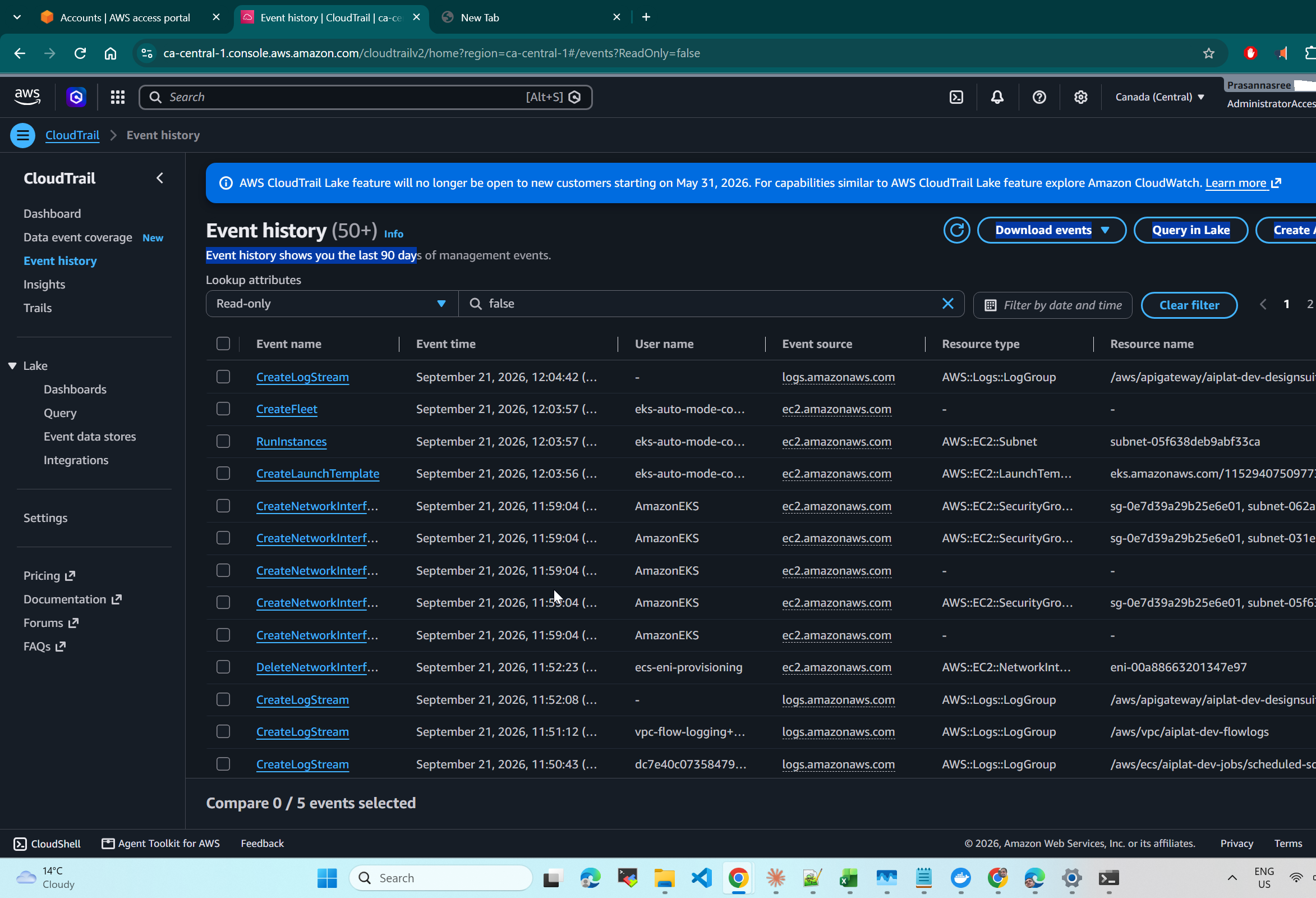Image resolution: width=1316 pixels, height=898 pixels.
Task: Open the CloudTrail breadcrumb link
Action: click(72, 135)
